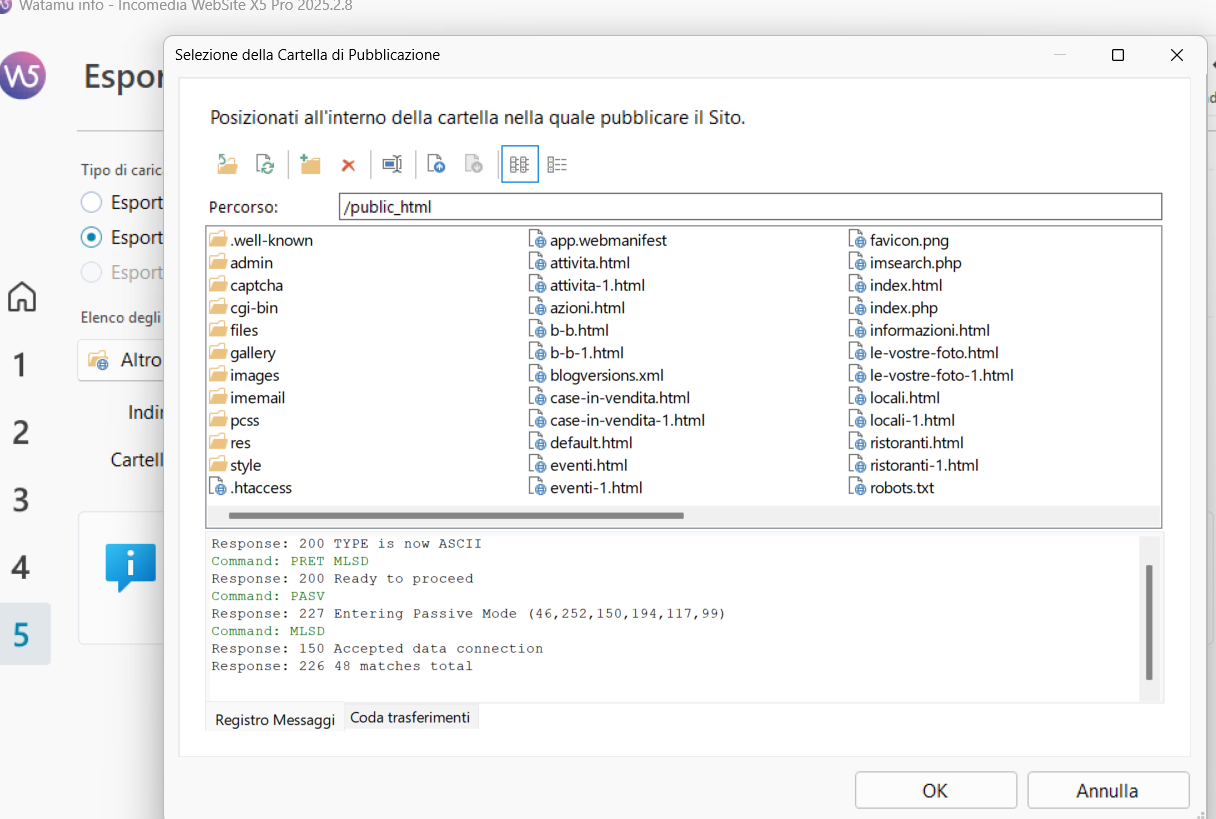Click the file icon next to app.webmanifest

coord(537,240)
